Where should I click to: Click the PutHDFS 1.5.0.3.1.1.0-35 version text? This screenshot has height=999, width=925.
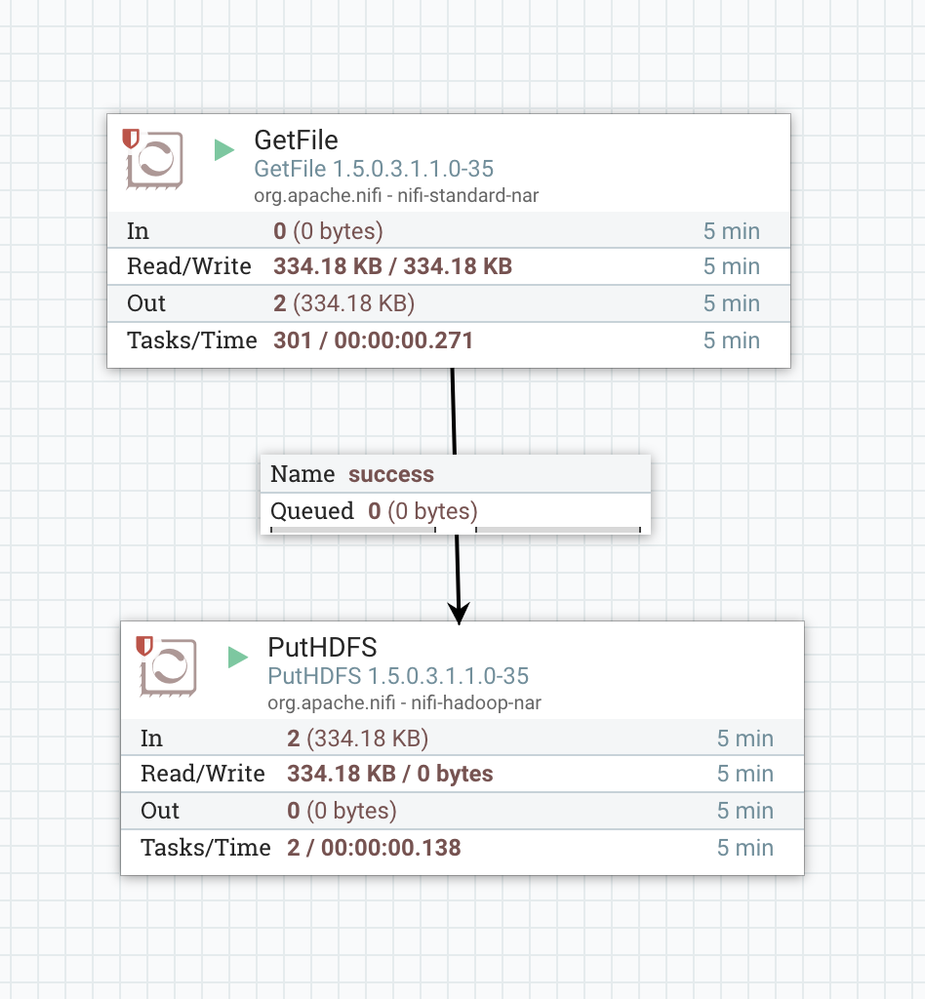click(x=398, y=676)
